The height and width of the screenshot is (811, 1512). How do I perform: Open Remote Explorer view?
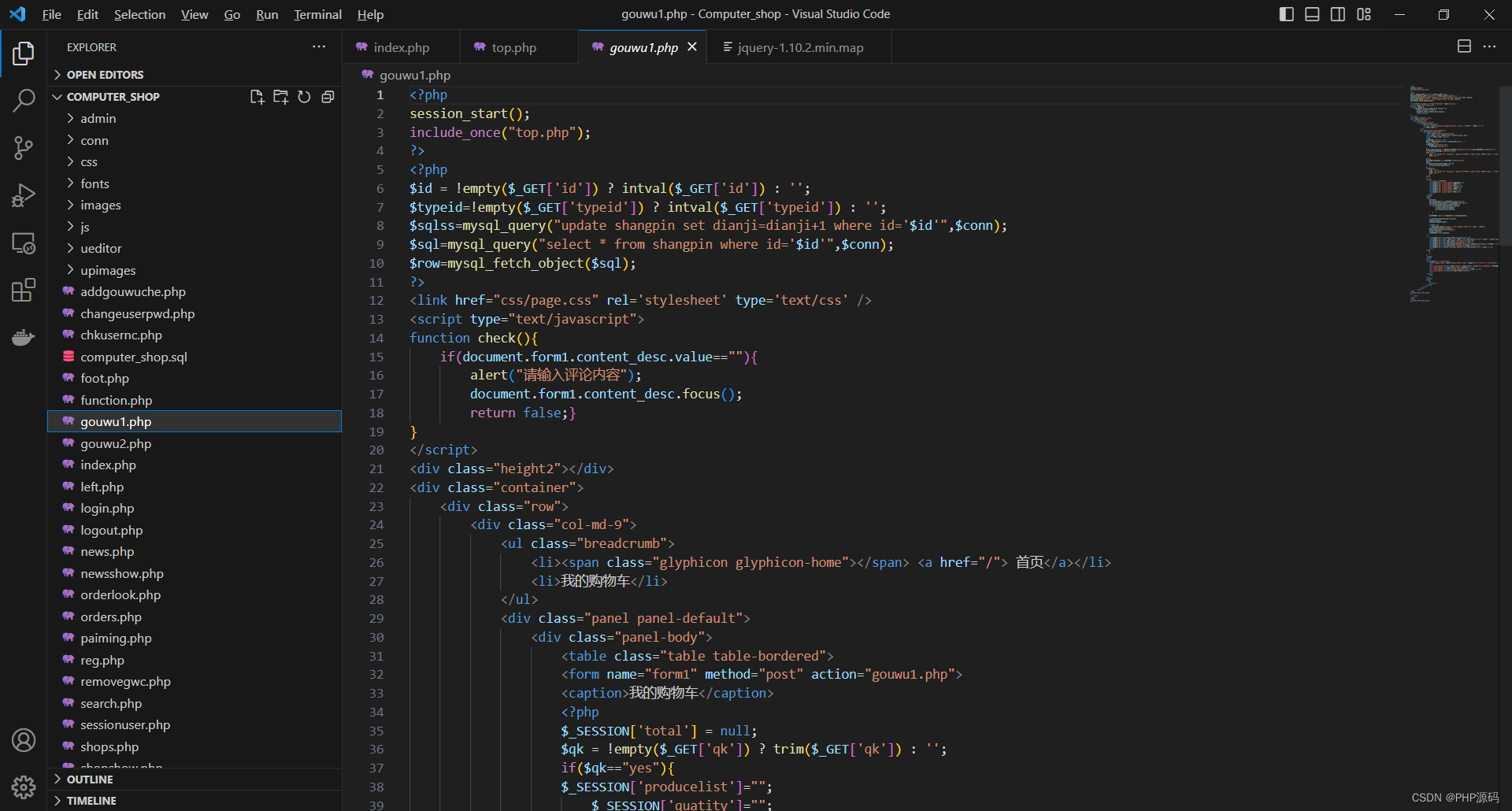tap(24, 243)
